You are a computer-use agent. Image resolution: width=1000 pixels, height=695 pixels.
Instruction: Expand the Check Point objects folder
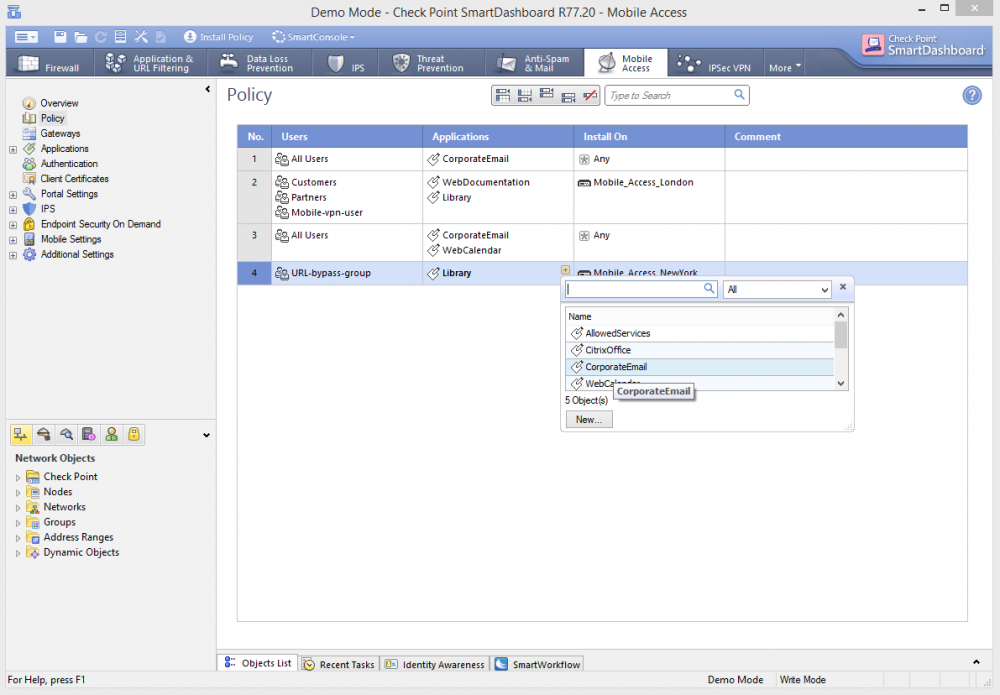pos(18,477)
